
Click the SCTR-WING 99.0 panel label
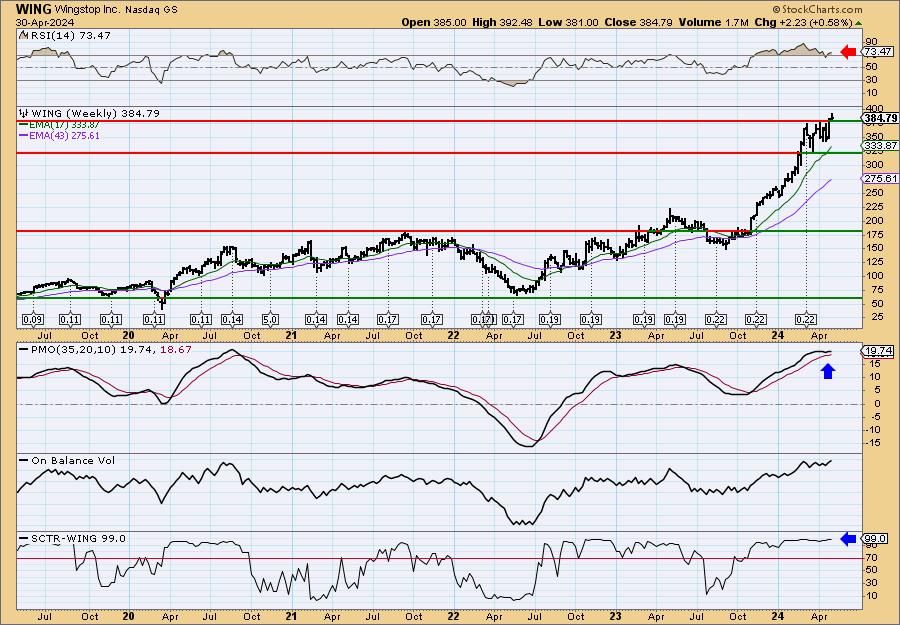click(78, 539)
